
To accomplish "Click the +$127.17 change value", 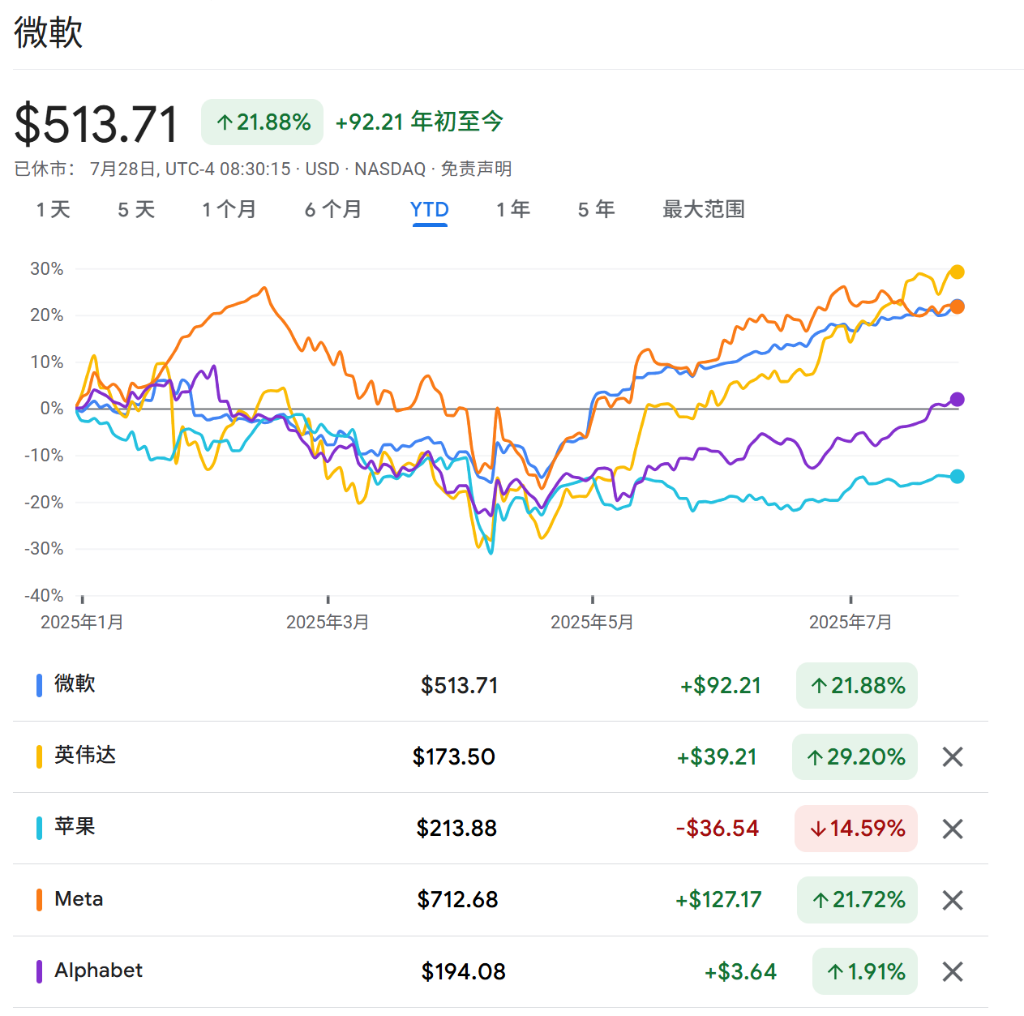I will (718, 900).
